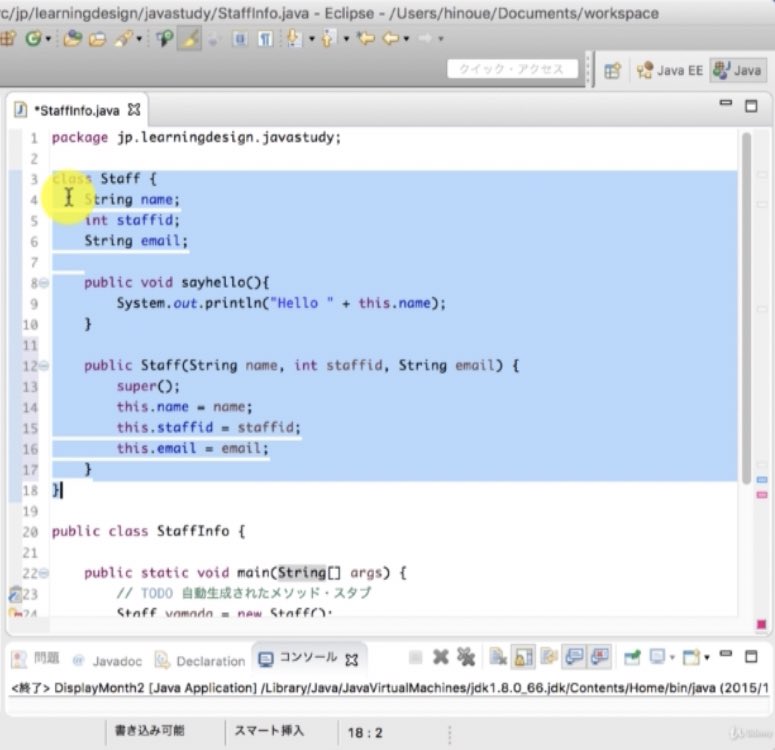Click the console Terminate icon
Viewport: 775px width, 750px height.
(x=416, y=657)
